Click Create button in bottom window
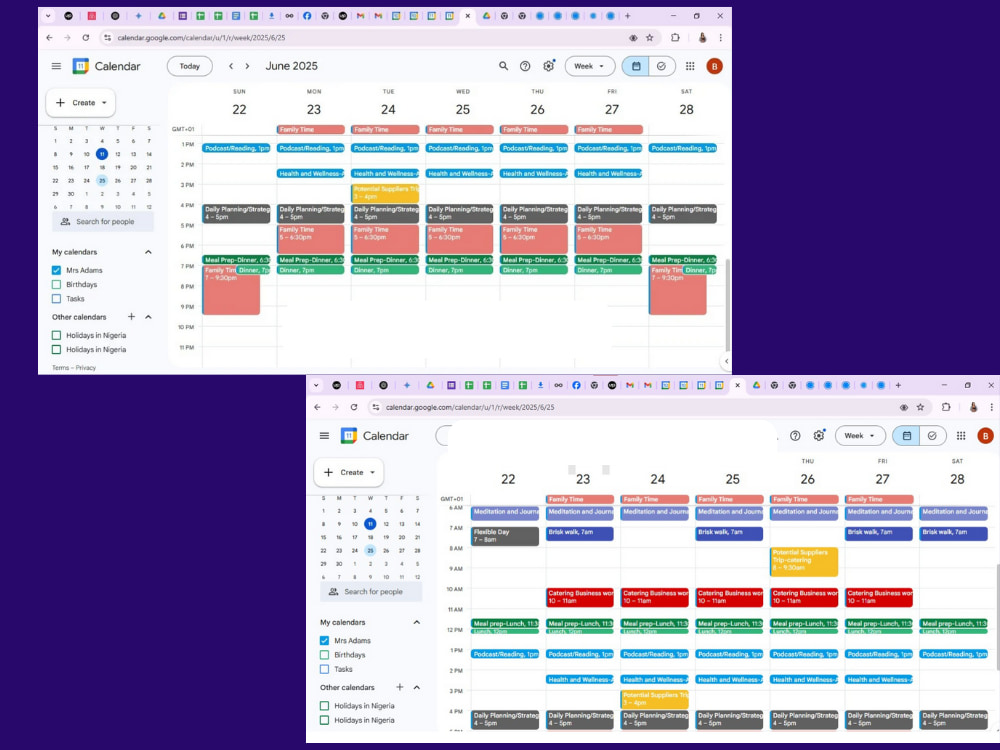This screenshot has width=1000, height=750. click(x=349, y=473)
